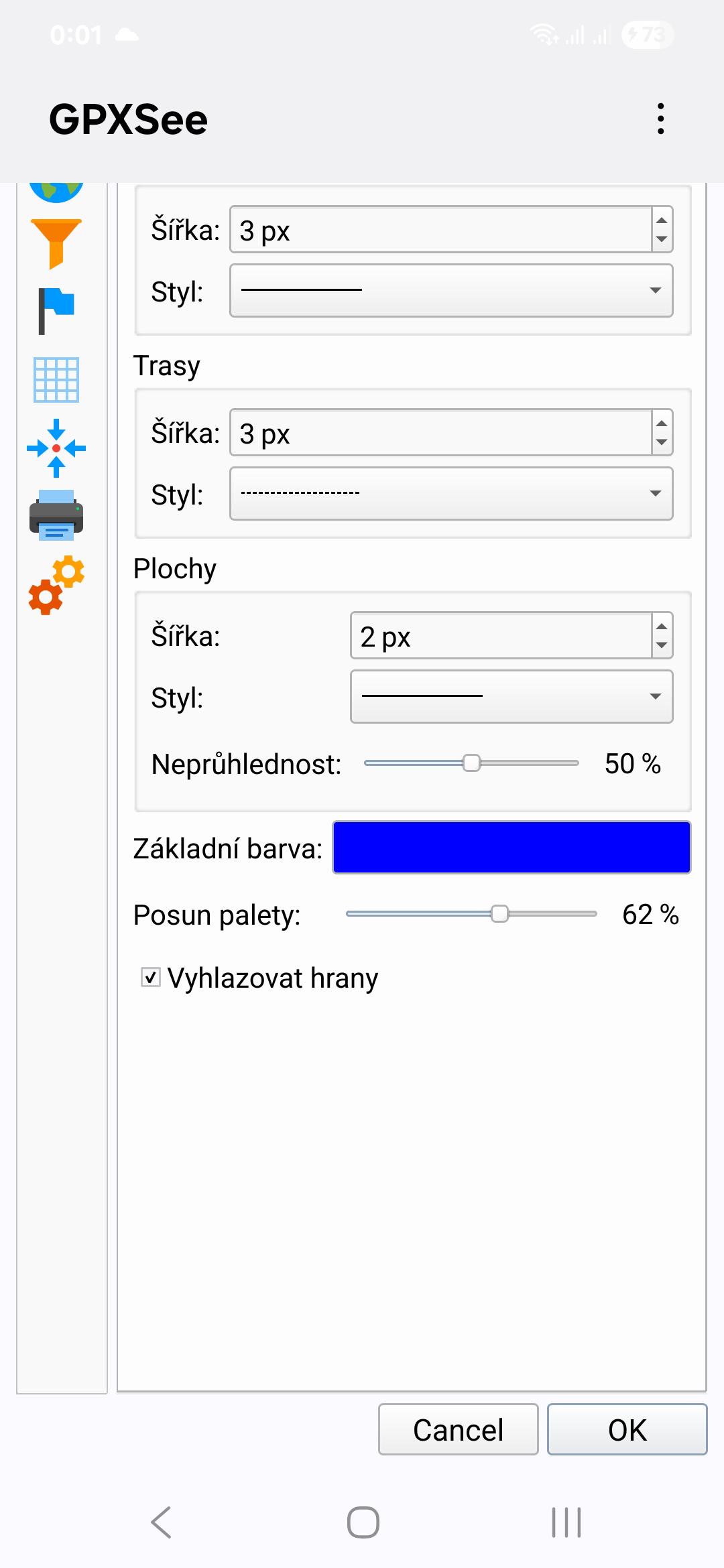Screen dimensions: 724x1568
Task: Select the orange funnel filter icon
Action: tap(56, 243)
